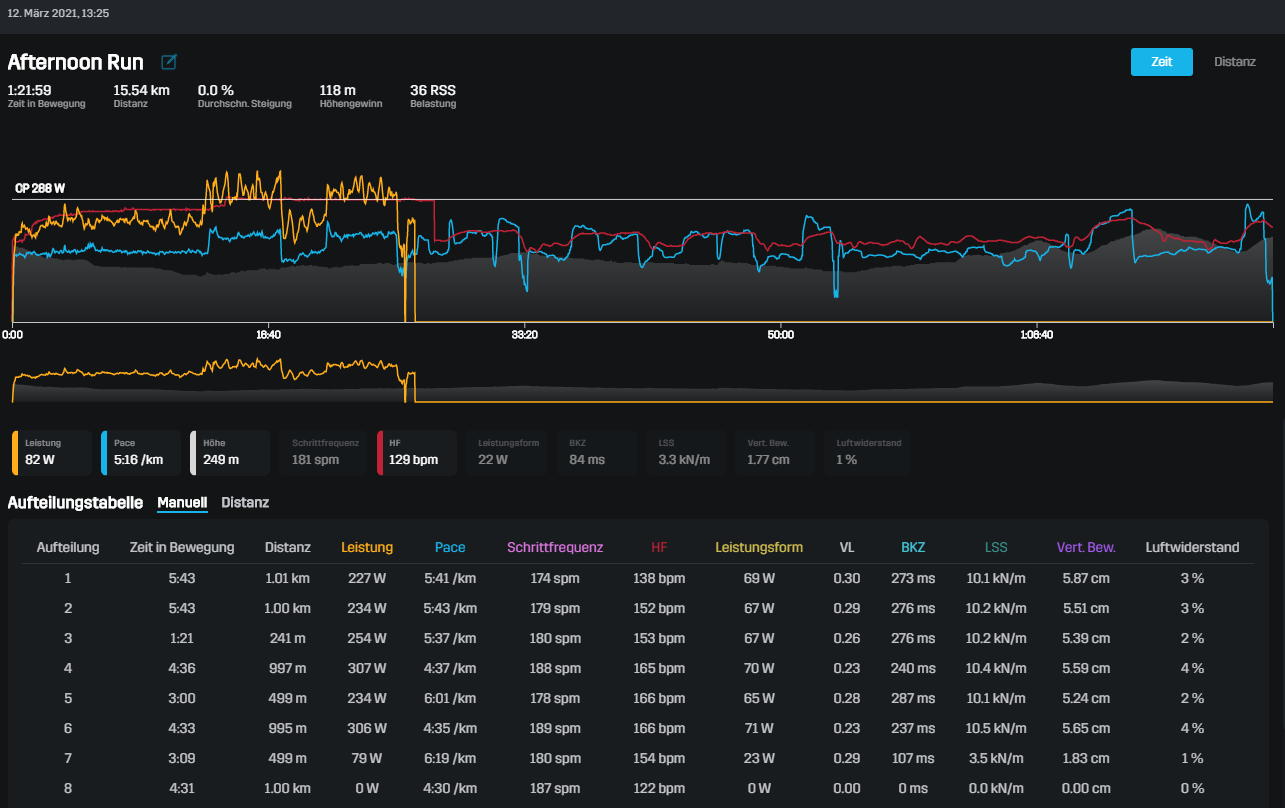The height and width of the screenshot is (808, 1285).
Task: Click the Schrittfrequenz column header
Action: click(555, 547)
